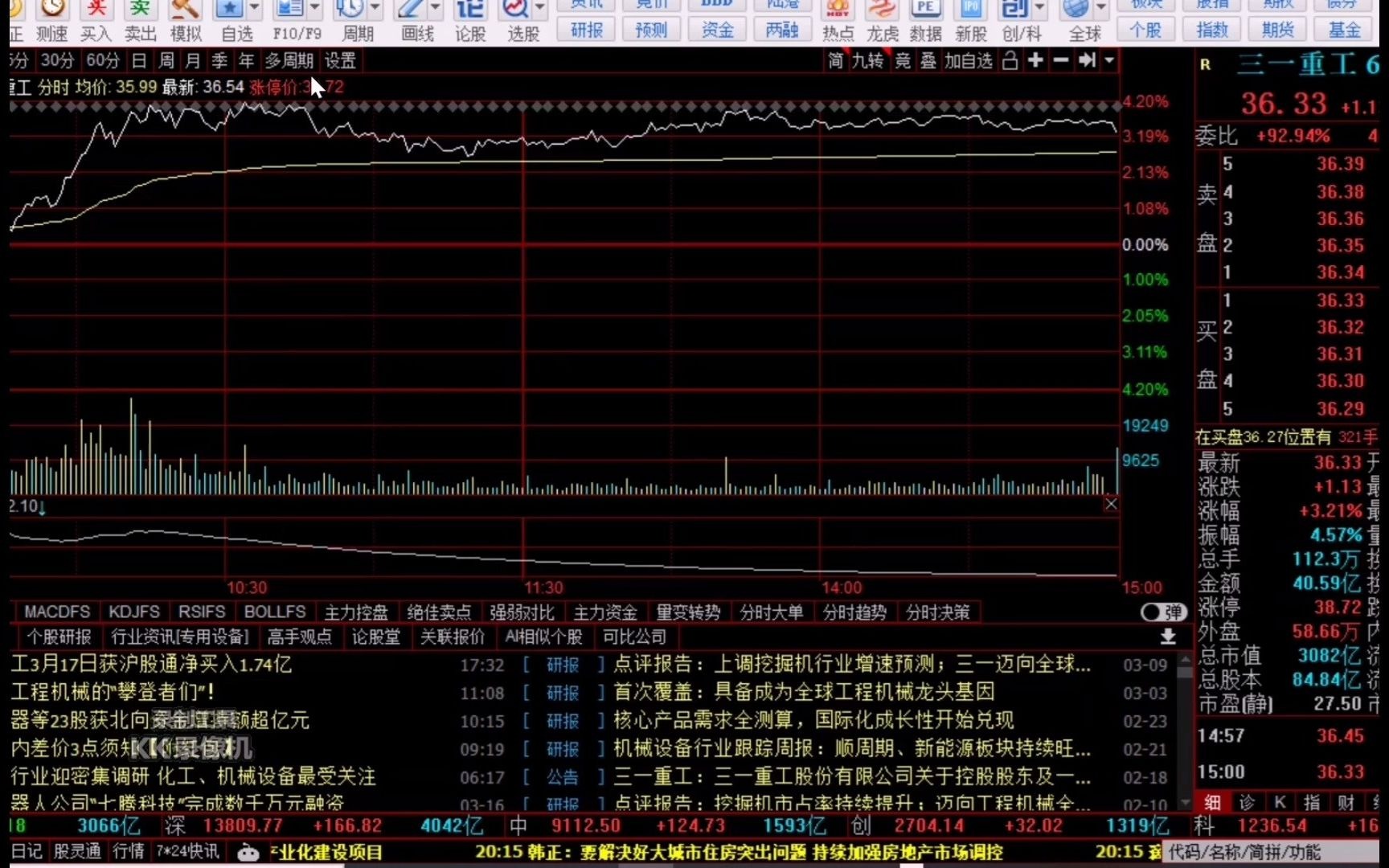Switch chart to 30分 period
The image size is (1389, 868).
[57, 60]
